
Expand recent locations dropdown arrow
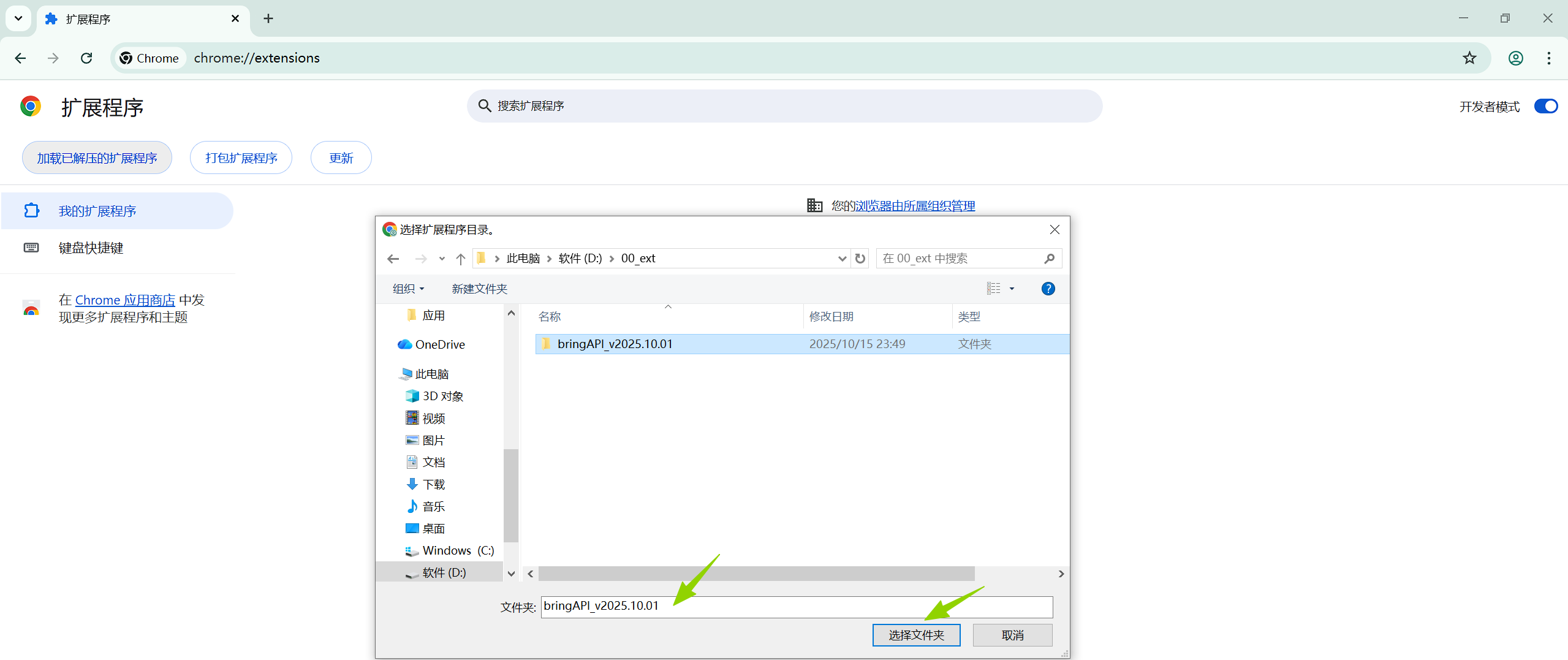point(442,259)
